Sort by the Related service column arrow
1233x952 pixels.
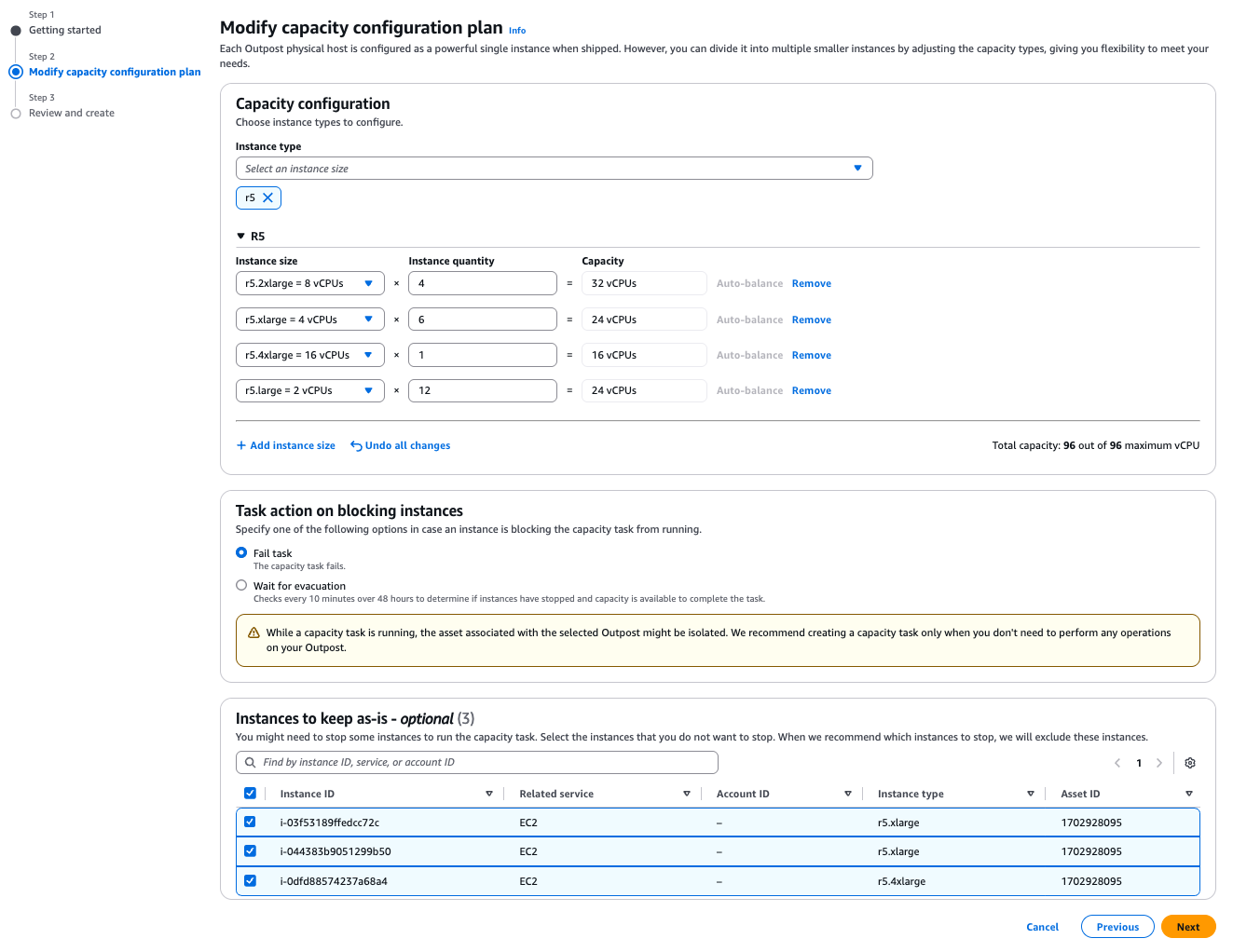(x=687, y=794)
